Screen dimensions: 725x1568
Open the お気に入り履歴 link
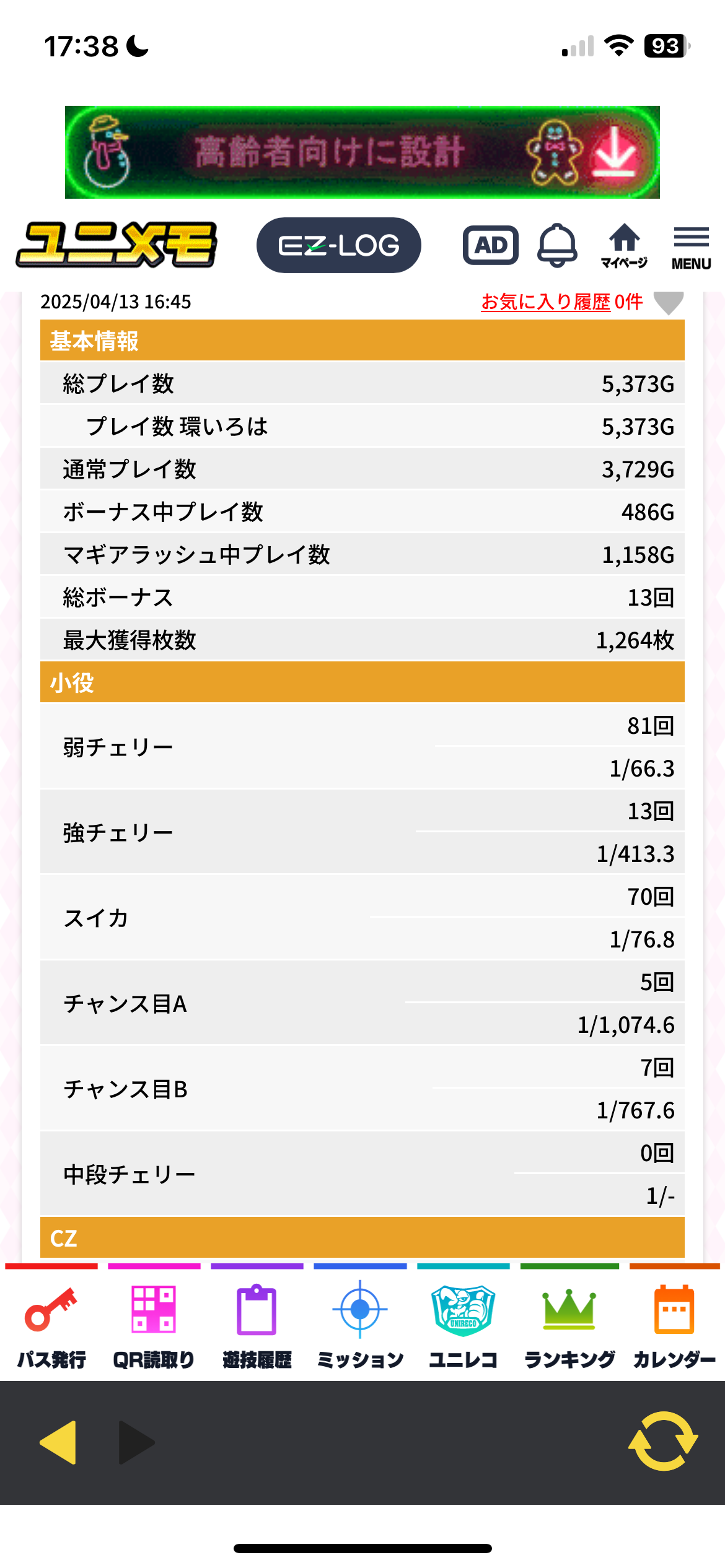(545, 302)
